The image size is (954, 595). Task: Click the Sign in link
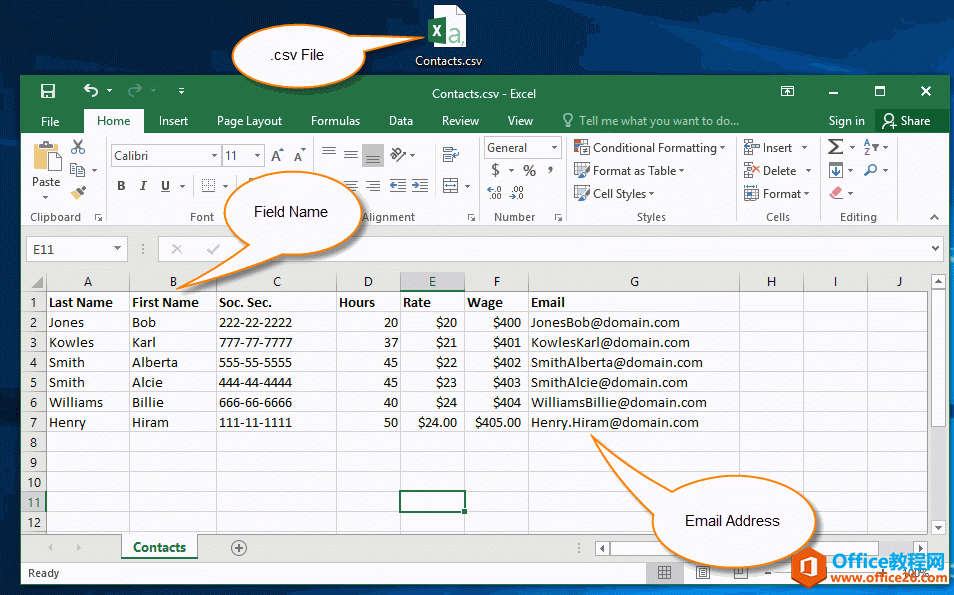click(x=846, y=120)
